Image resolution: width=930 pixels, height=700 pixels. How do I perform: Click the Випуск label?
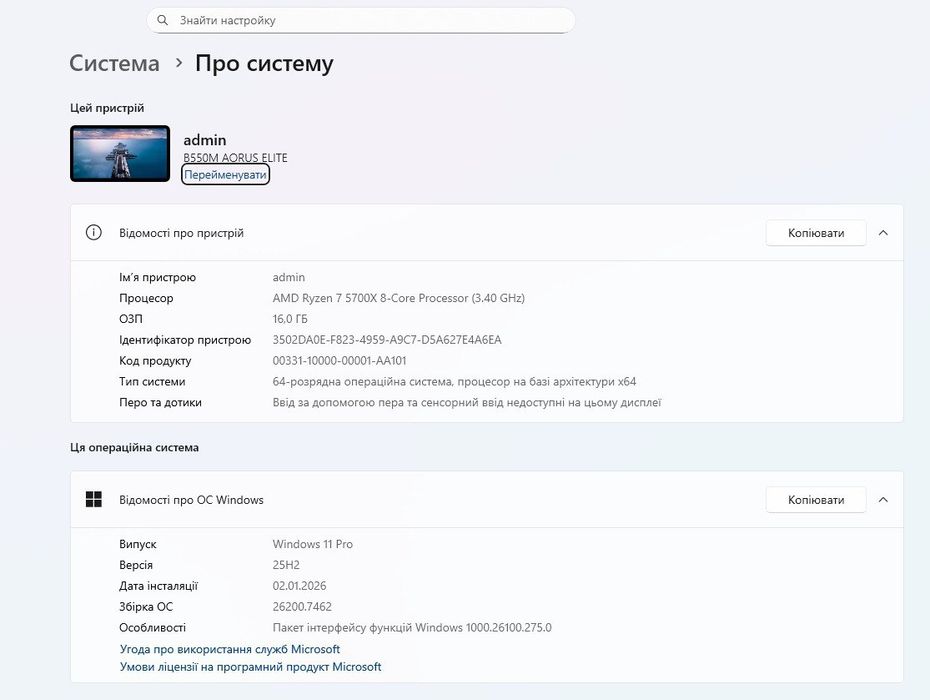pyautogui.click(x=138, y=544)
